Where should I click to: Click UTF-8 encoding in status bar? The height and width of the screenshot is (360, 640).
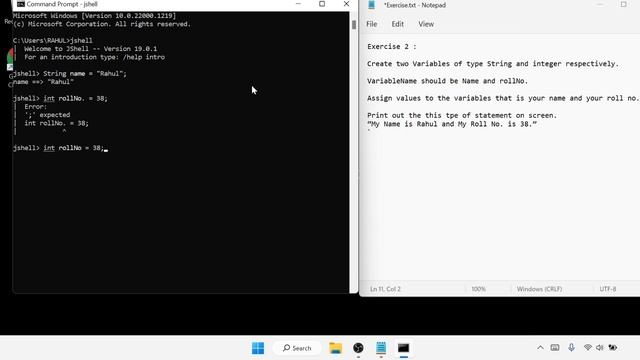point(608,289)
